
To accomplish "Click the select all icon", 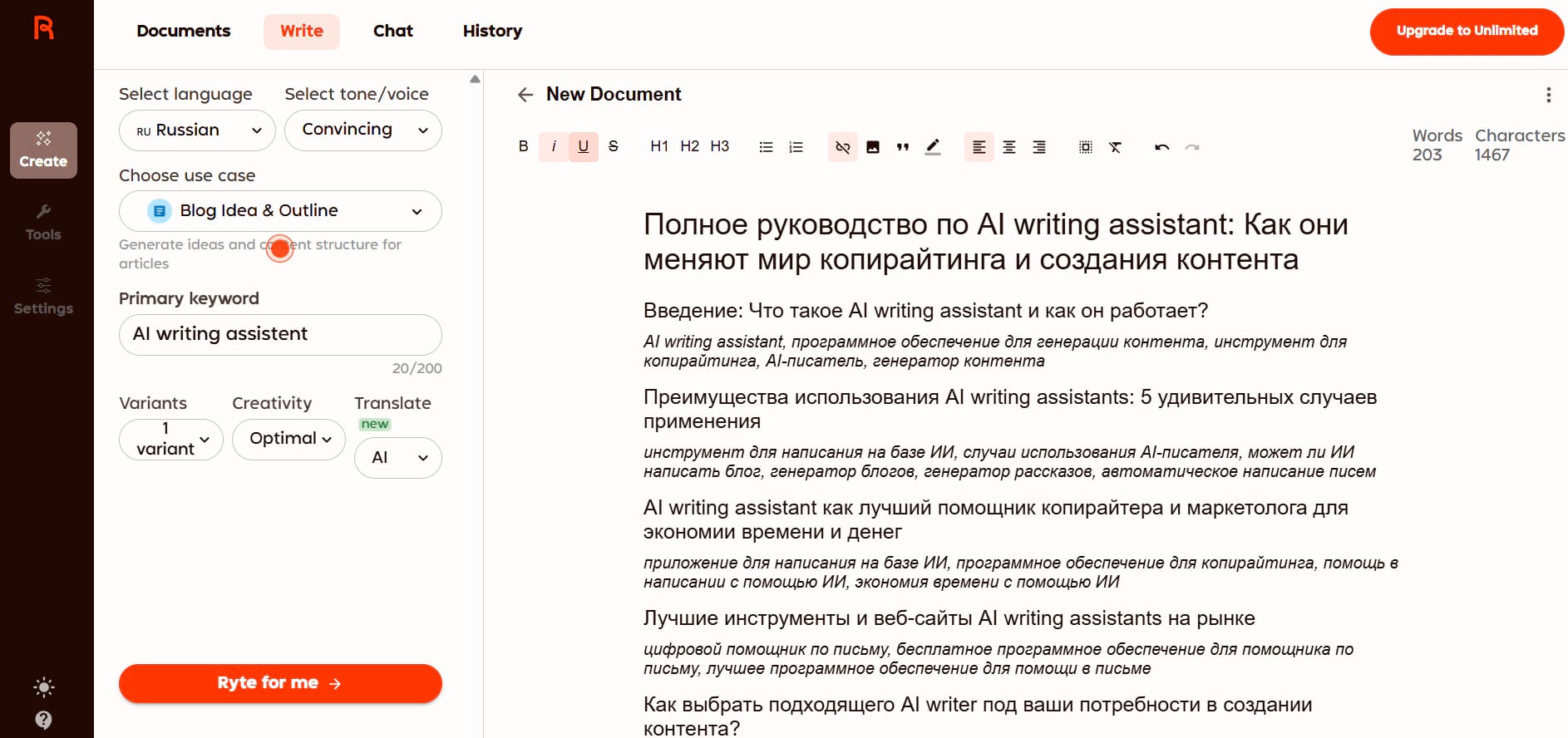I will point(1085,146).
